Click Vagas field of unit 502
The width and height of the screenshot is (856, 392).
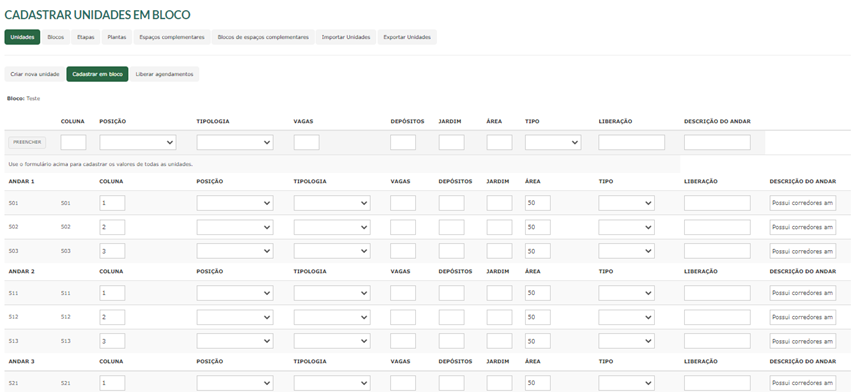pyautogui.click(x=403, y=227)
